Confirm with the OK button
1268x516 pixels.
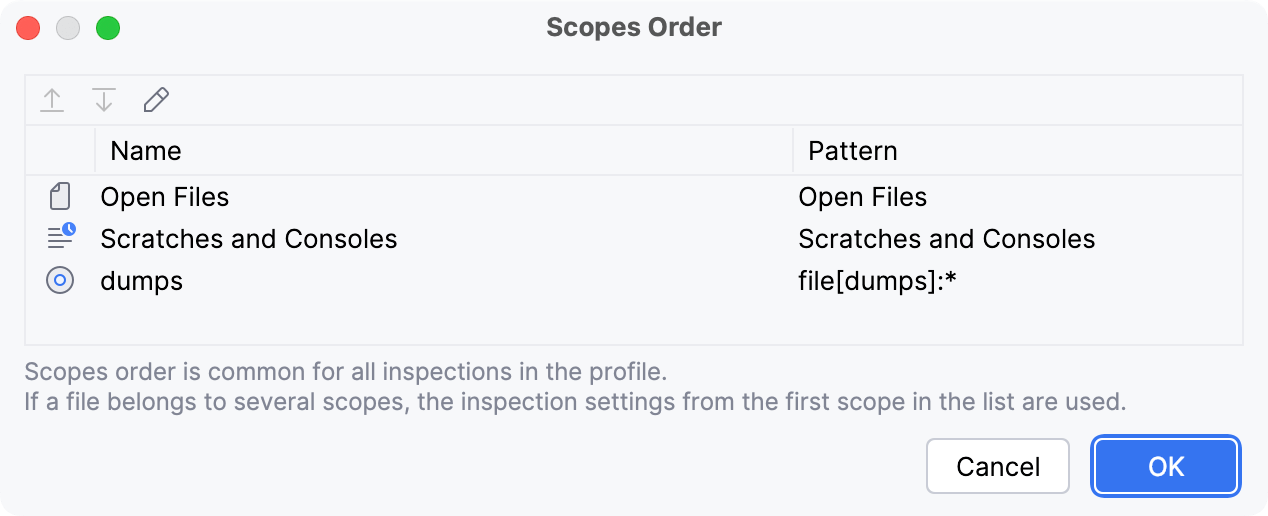click(1166, 466)
